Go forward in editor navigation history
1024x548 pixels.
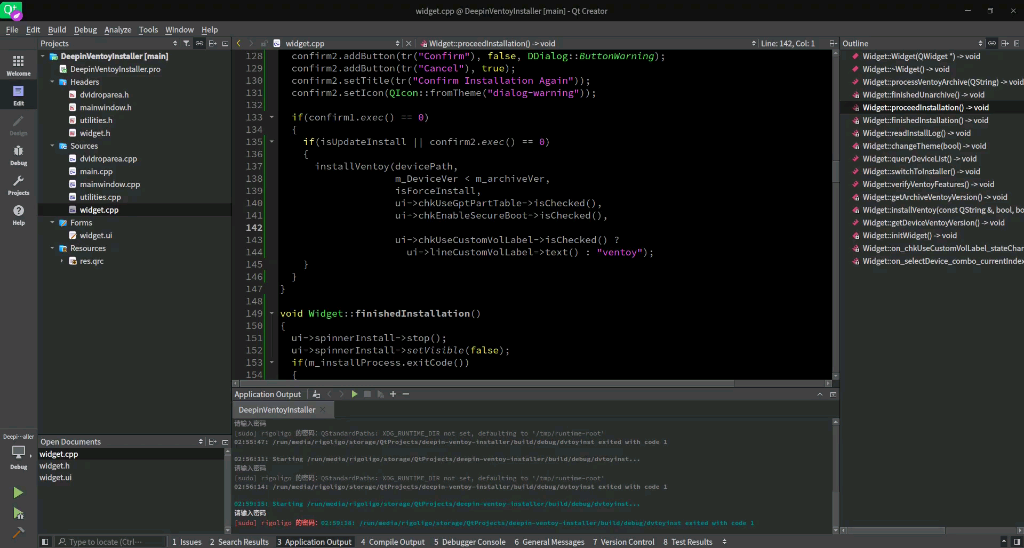click(251, 43)
